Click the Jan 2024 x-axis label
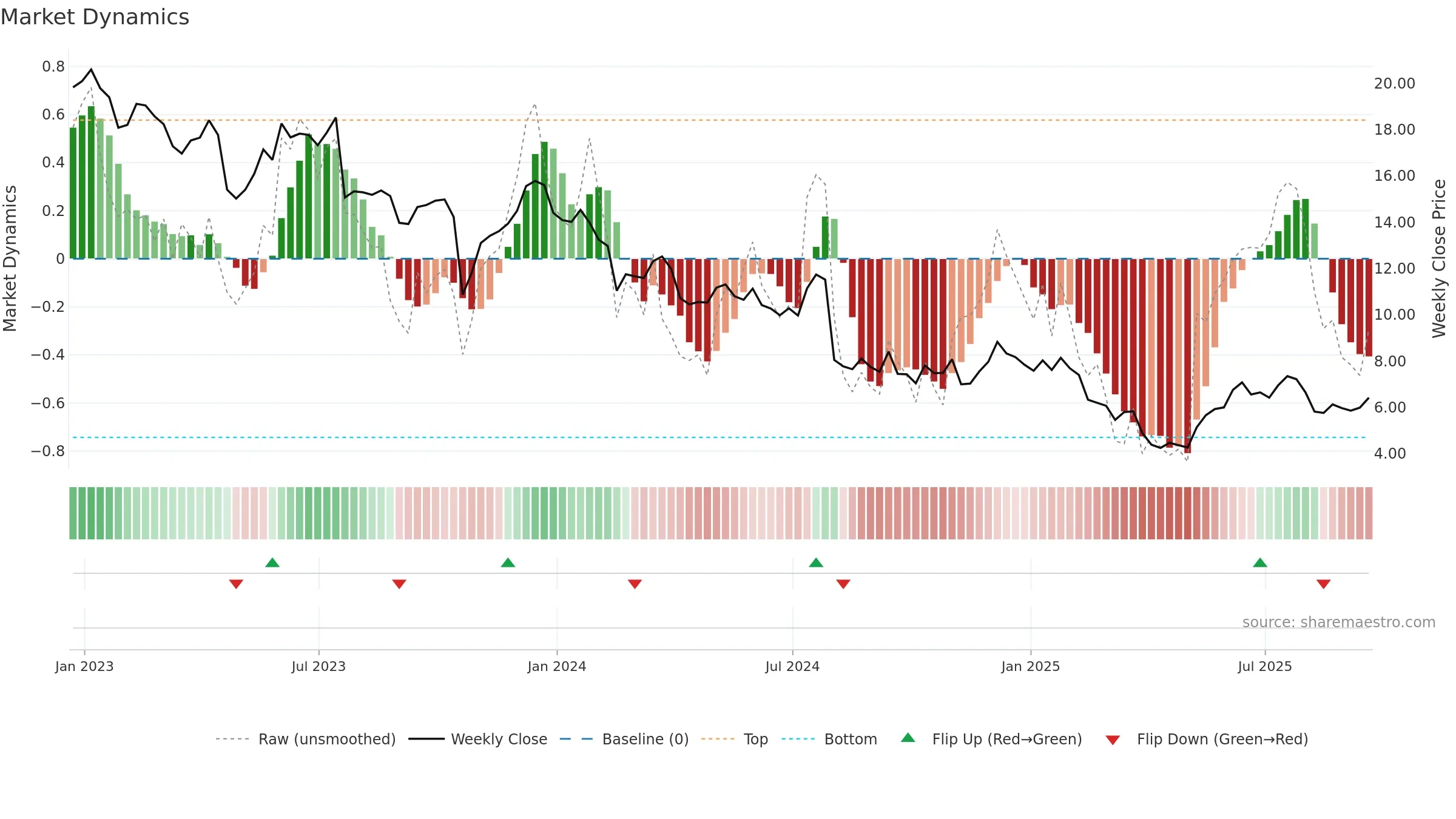1456x819 pixels. 557,666
